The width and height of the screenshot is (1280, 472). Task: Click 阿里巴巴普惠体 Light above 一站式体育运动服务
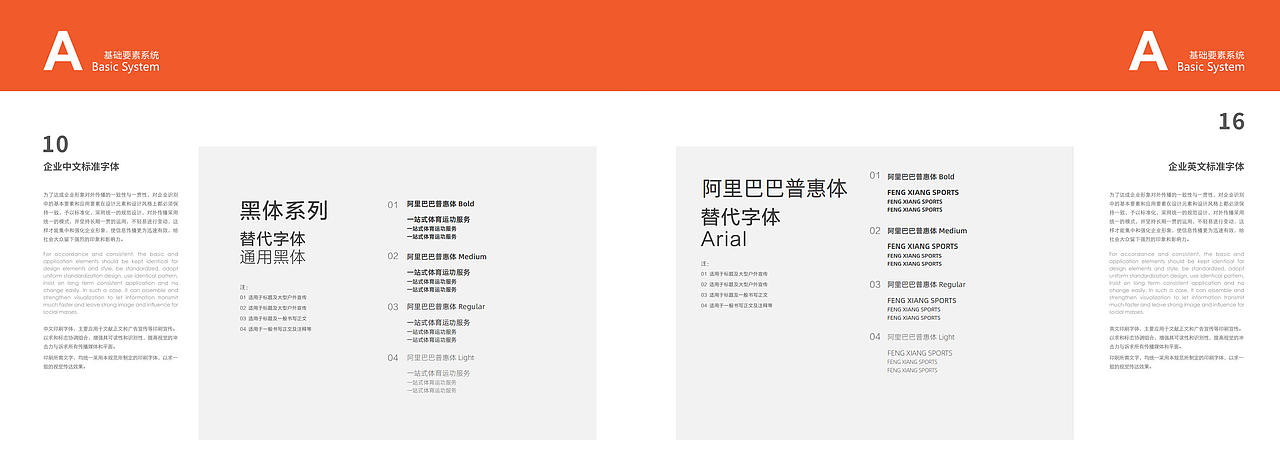click(x=440, y=357)
